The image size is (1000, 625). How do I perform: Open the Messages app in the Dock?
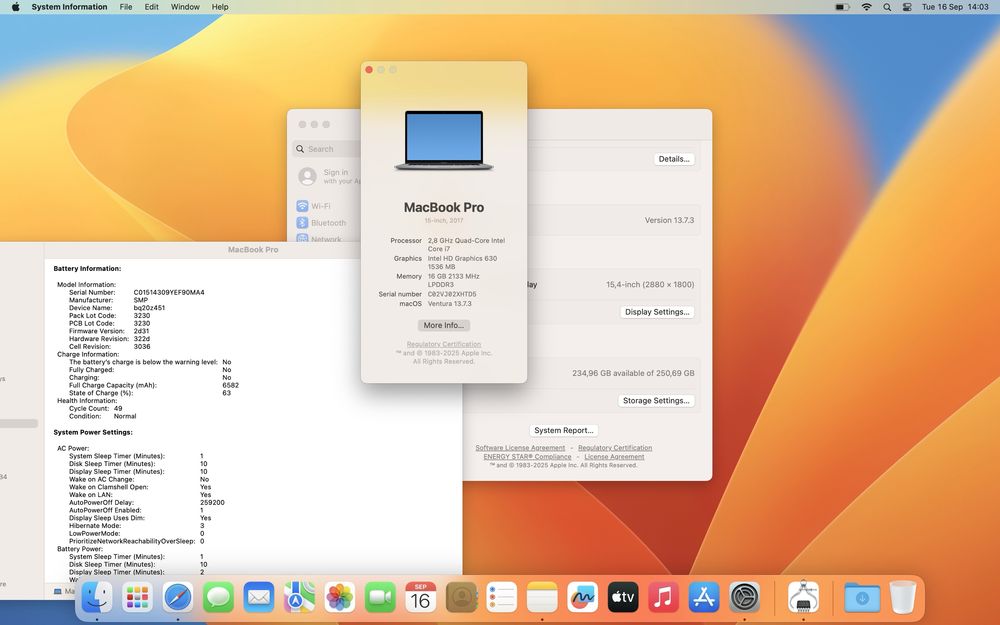coord(218,598)
